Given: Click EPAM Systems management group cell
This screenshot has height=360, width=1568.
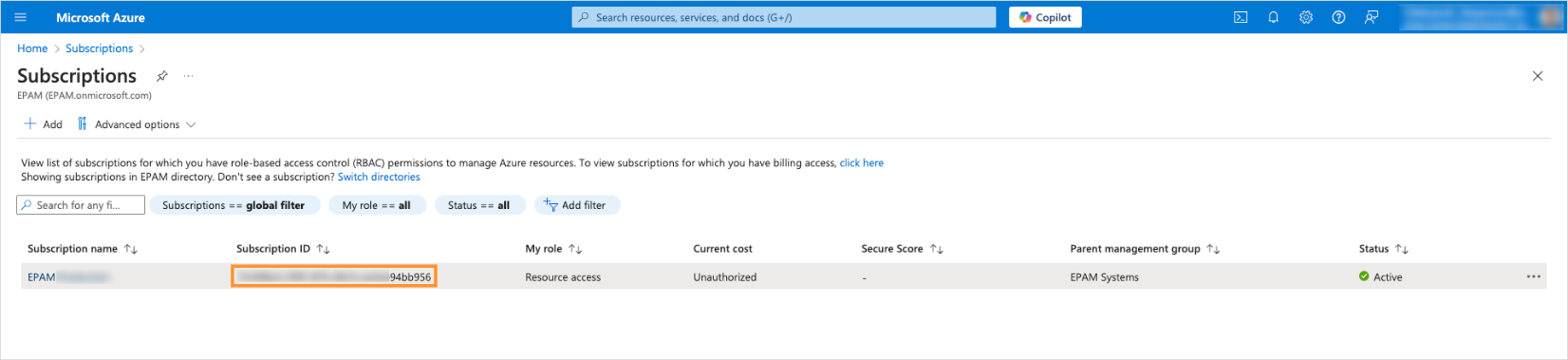Looking at the screenshot, I should (1104, 277).
